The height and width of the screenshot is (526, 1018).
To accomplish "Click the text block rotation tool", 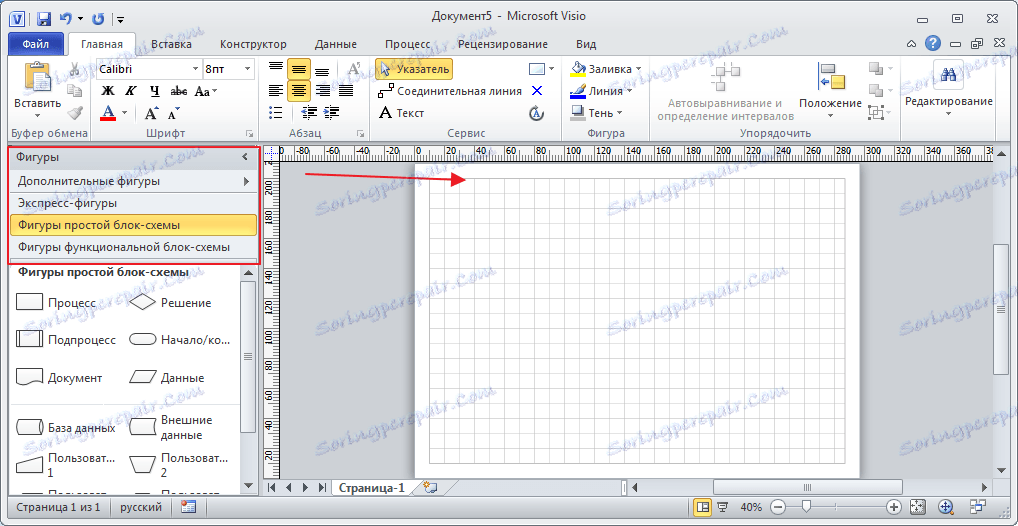I will (x=536, y=113).
